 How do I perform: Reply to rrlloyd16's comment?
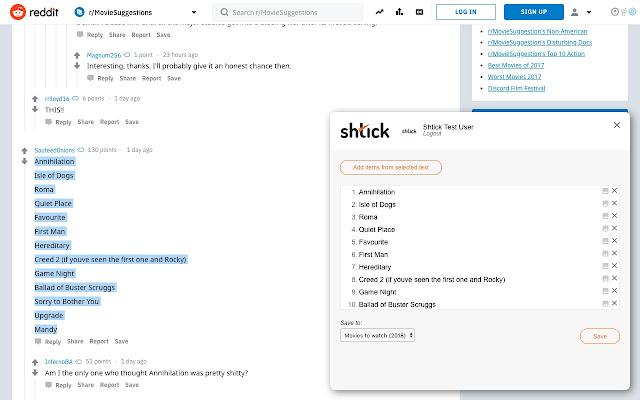(58, 122)
